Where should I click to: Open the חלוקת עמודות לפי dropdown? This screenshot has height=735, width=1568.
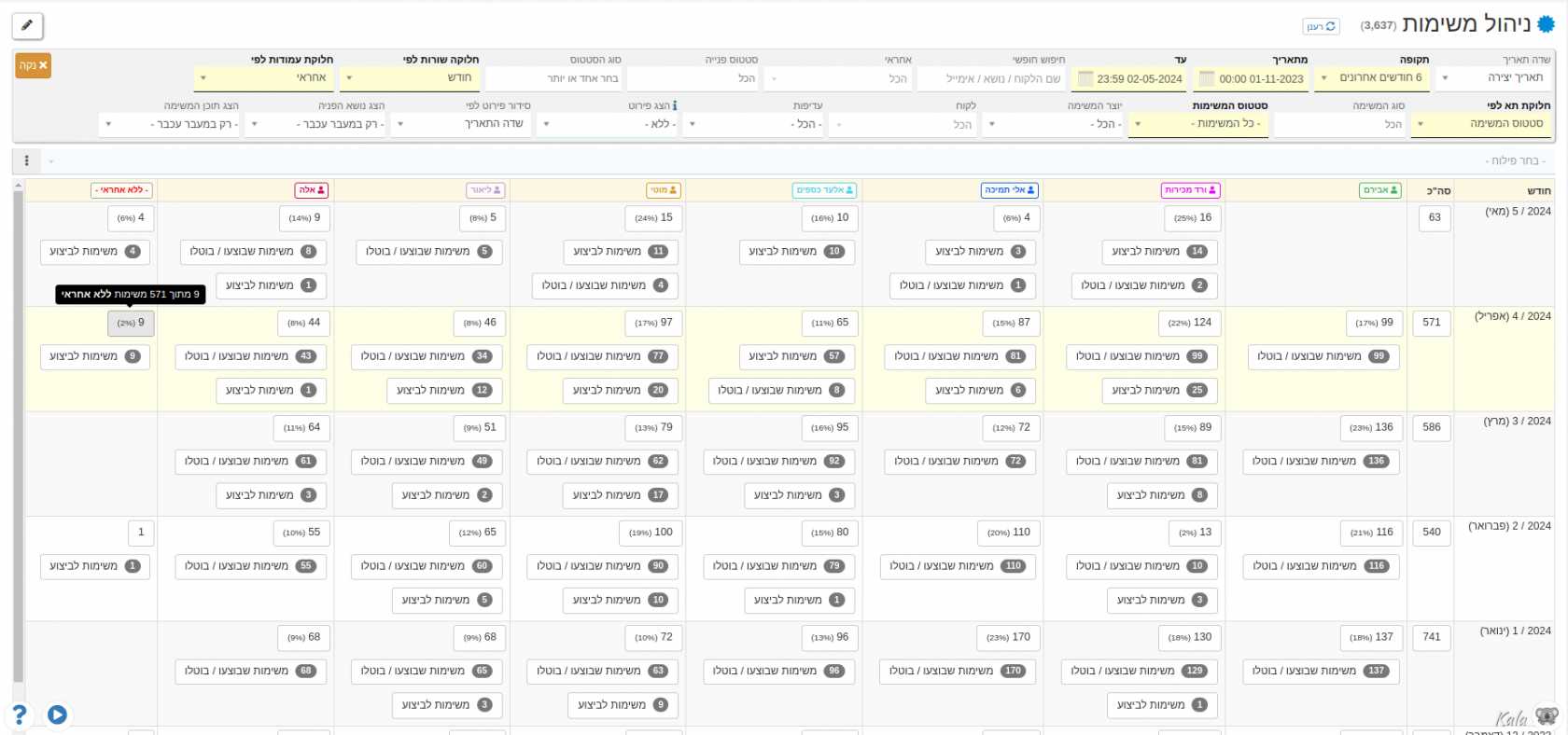(263, 78)
